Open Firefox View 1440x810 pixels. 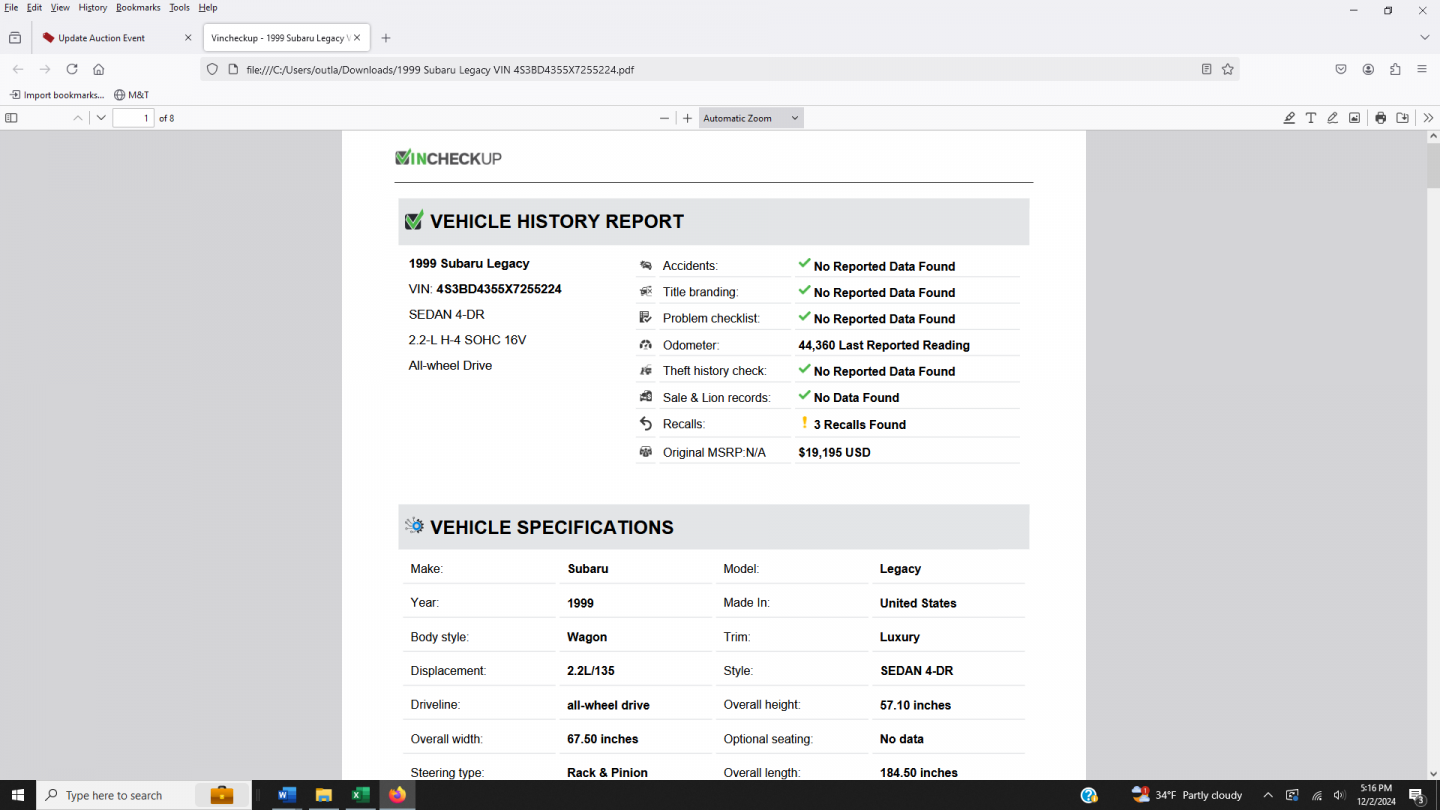click(x=15, y=38)
